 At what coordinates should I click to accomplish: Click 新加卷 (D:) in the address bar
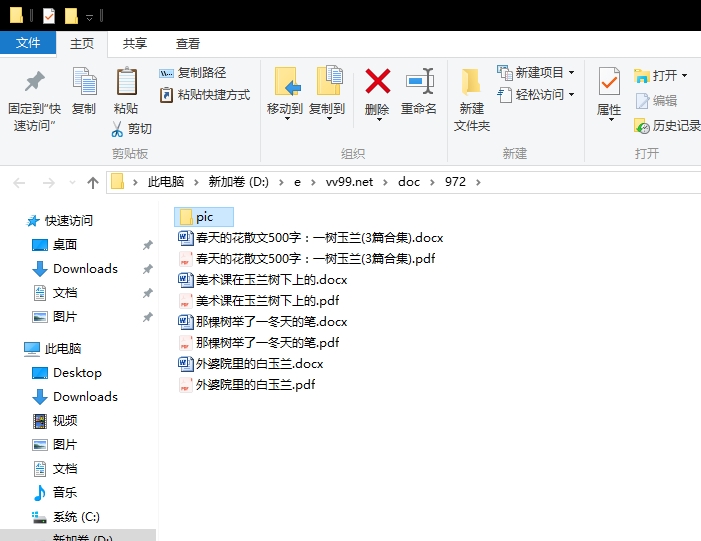(x=239, y=182)
